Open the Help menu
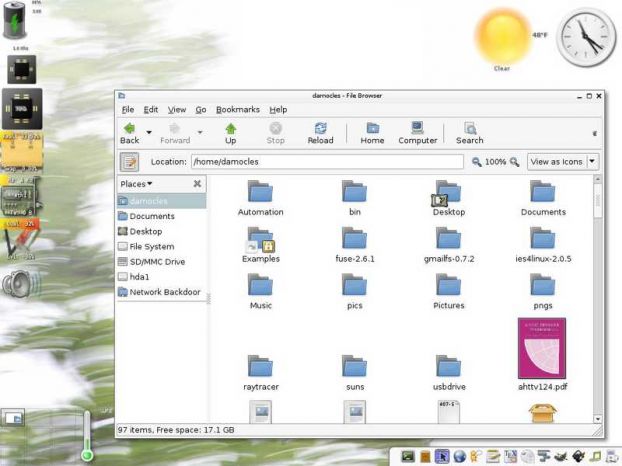Image resolution: width=622 pixels, height=466 pixels. click(278, 110)
